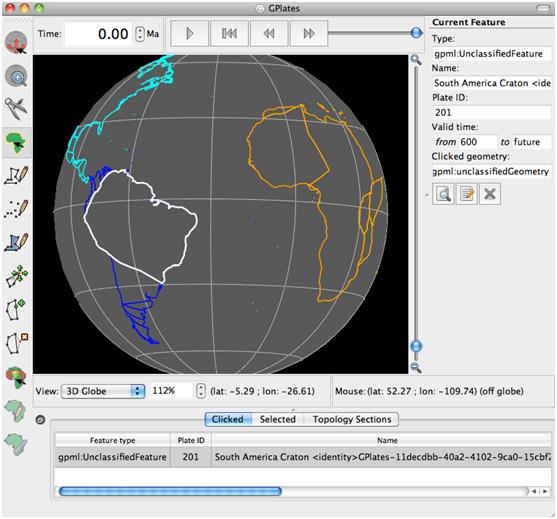The height and width of the screenshot is (519, 557).
Task: Click the Time Ma stepper arrows
Action: (x=140, y=34)
